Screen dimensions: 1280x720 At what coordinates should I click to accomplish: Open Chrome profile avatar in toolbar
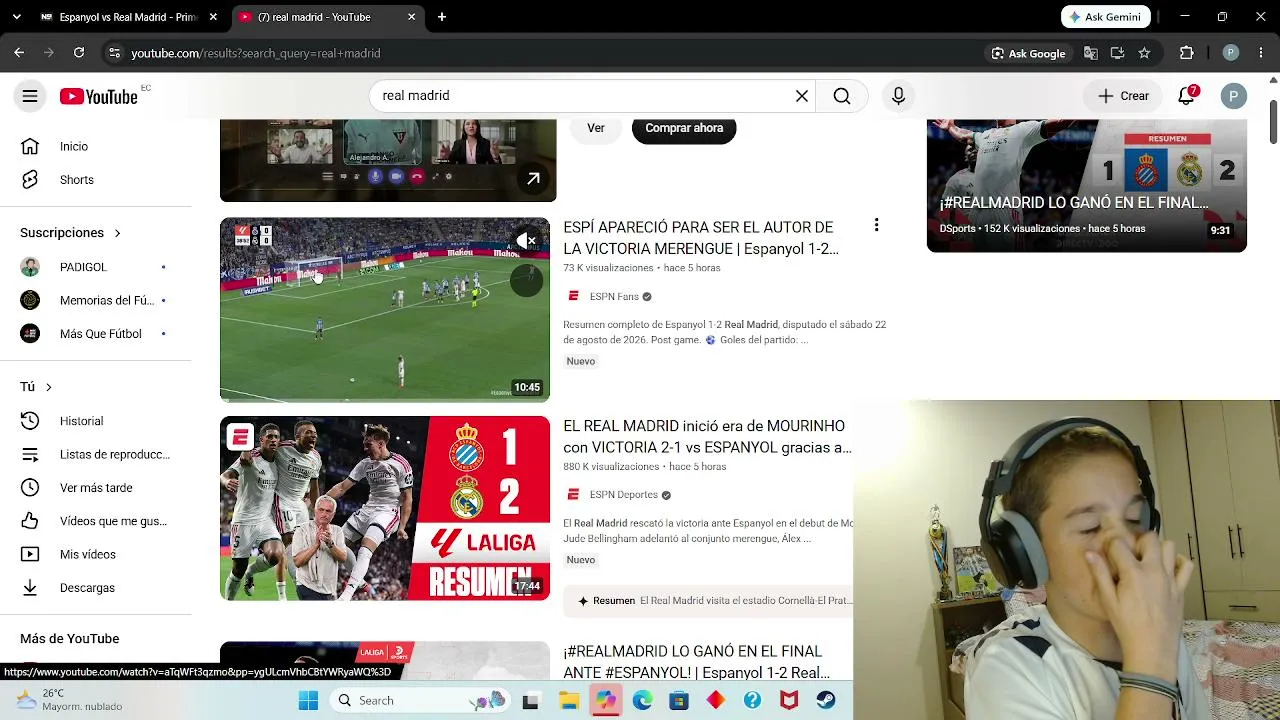point(1231,53)
